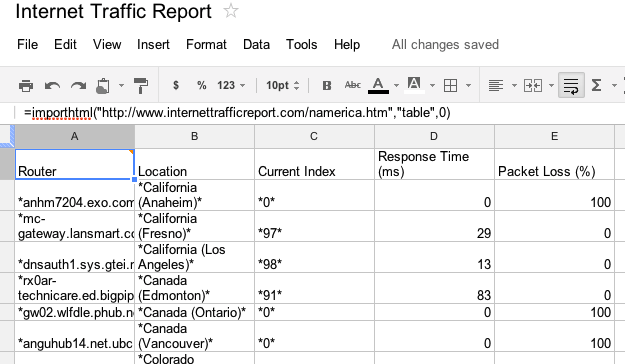Viewport: 625px width, 364px height.
Task: Toggle the wrap text button
Action: [571, 85]
